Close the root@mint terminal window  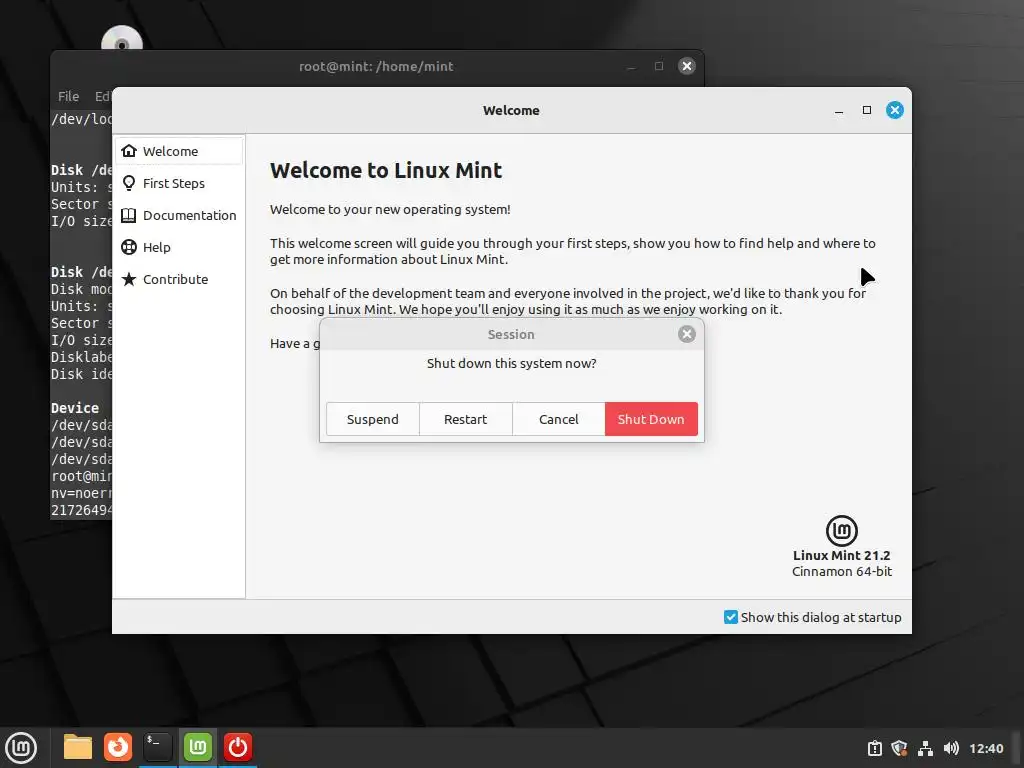[x=686, y=66]
